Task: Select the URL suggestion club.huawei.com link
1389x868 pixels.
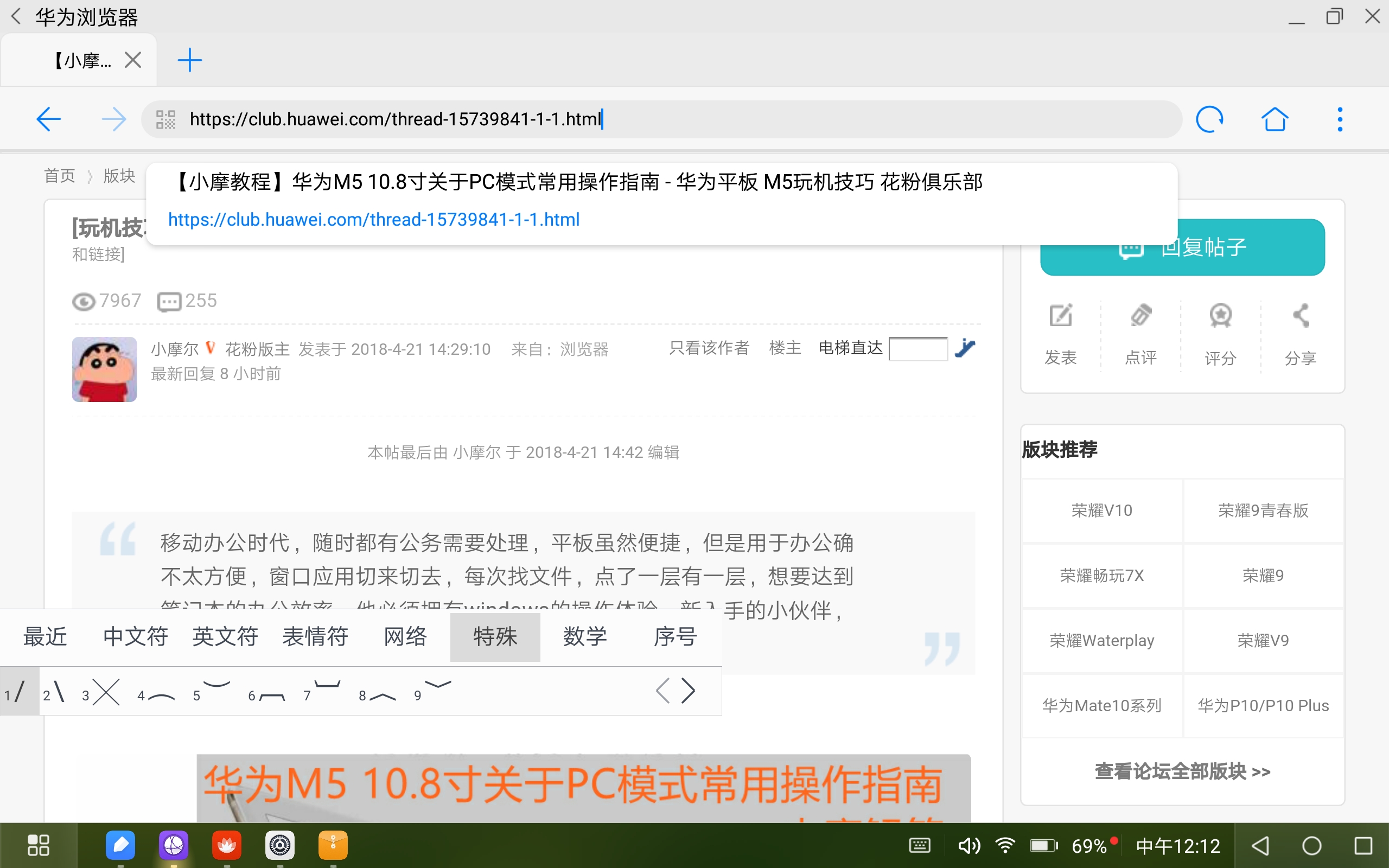Action: point(374,219)
